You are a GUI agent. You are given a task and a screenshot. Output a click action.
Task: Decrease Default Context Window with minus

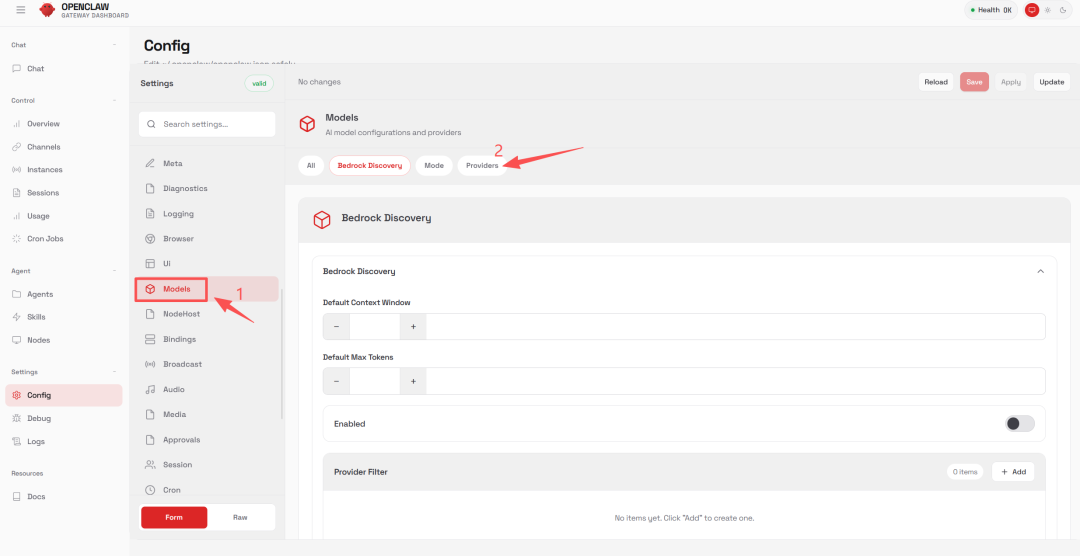[336, 327]
